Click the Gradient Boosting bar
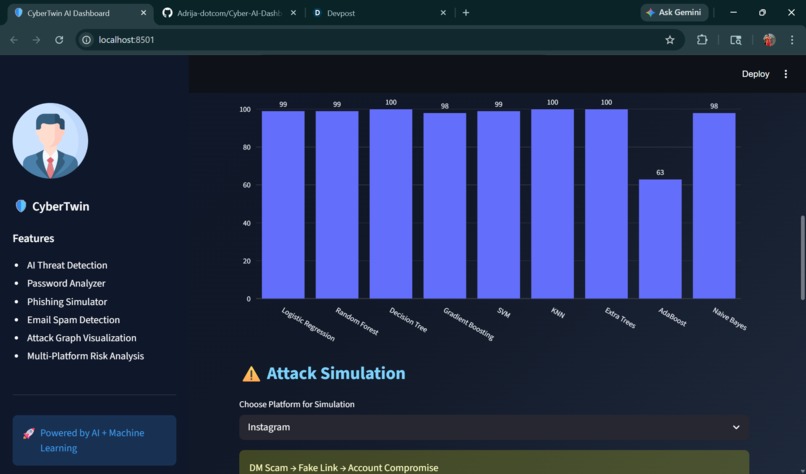The width and height of the screenshot is (806, 474). pos(445,206)
